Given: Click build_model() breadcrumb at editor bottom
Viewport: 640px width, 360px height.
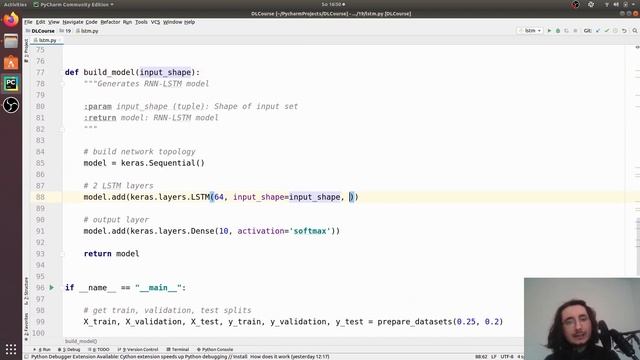Looking at the screenshot, I should click(81, 341).
